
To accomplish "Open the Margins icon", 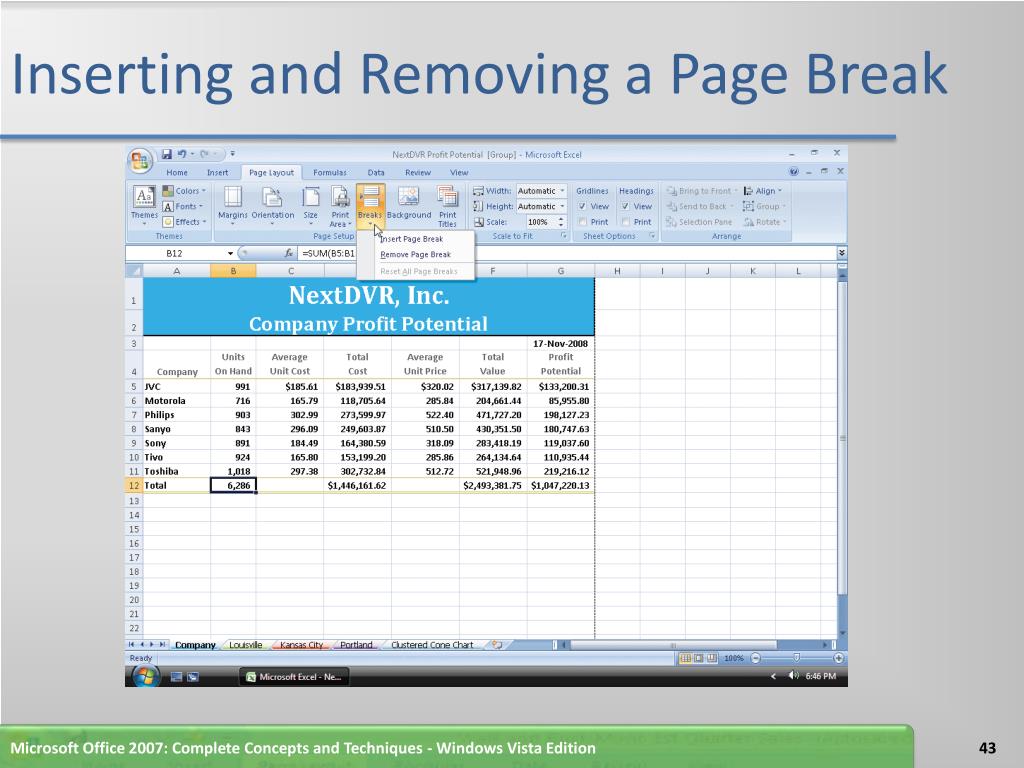I will point(232,197).
